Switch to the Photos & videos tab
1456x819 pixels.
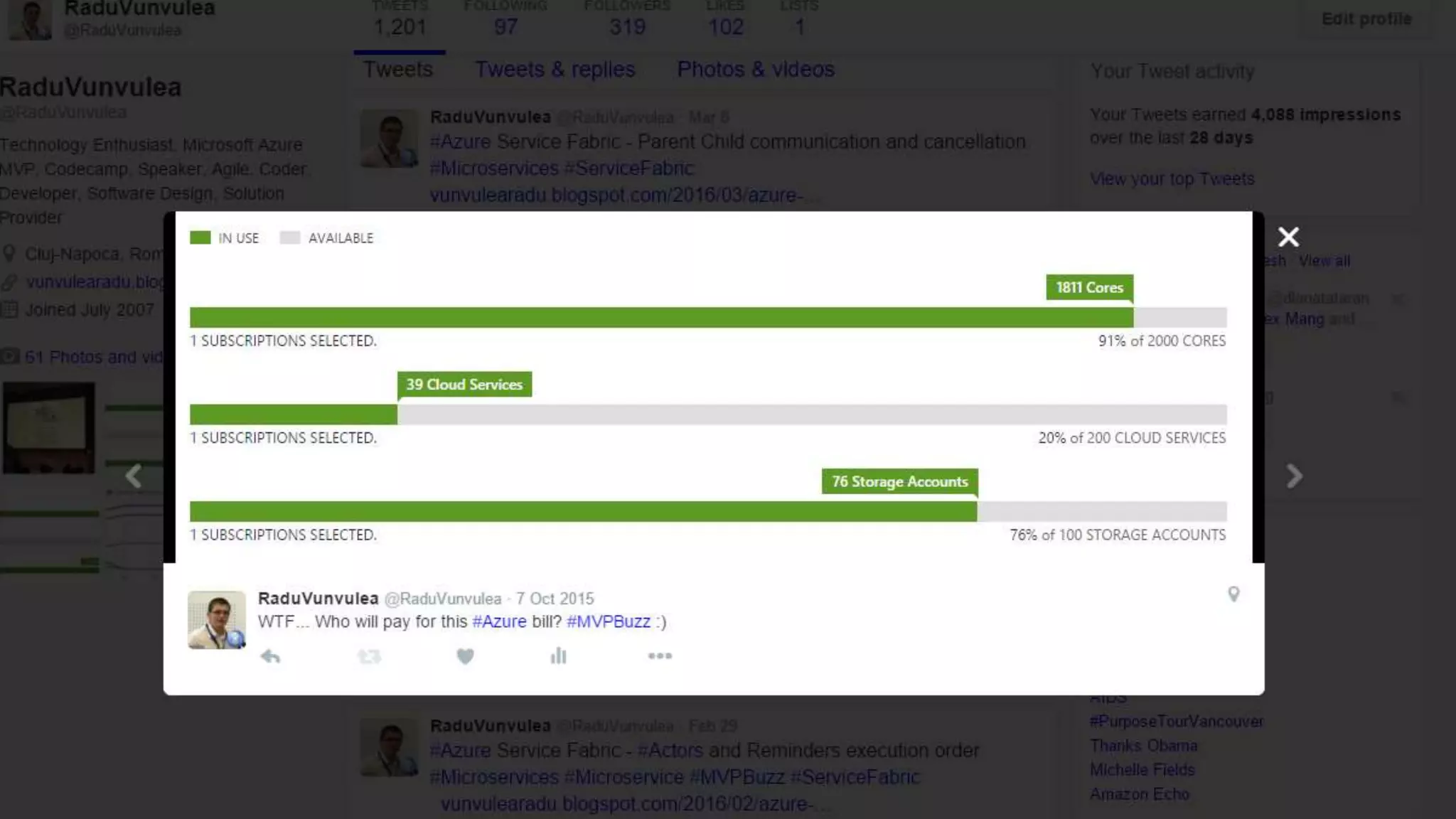point(755,70)
